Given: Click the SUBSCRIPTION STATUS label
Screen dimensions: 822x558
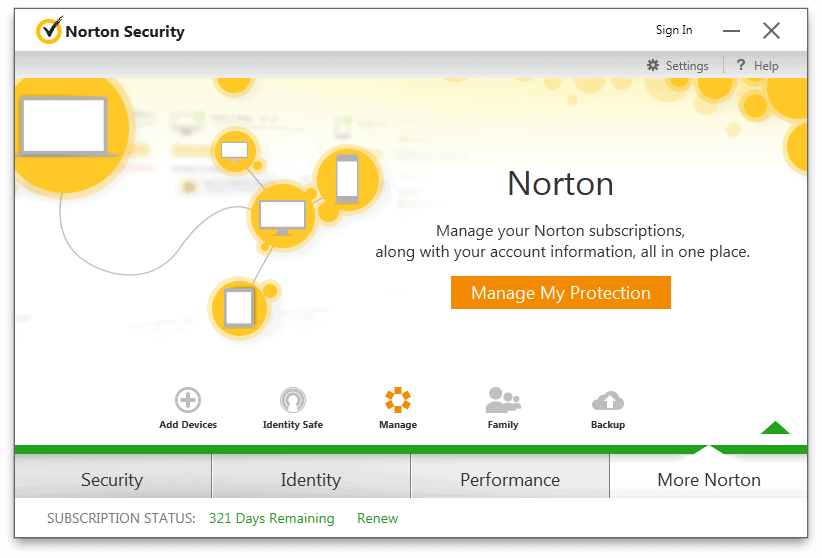Looking at the screenshot, I should click(121, 518).
